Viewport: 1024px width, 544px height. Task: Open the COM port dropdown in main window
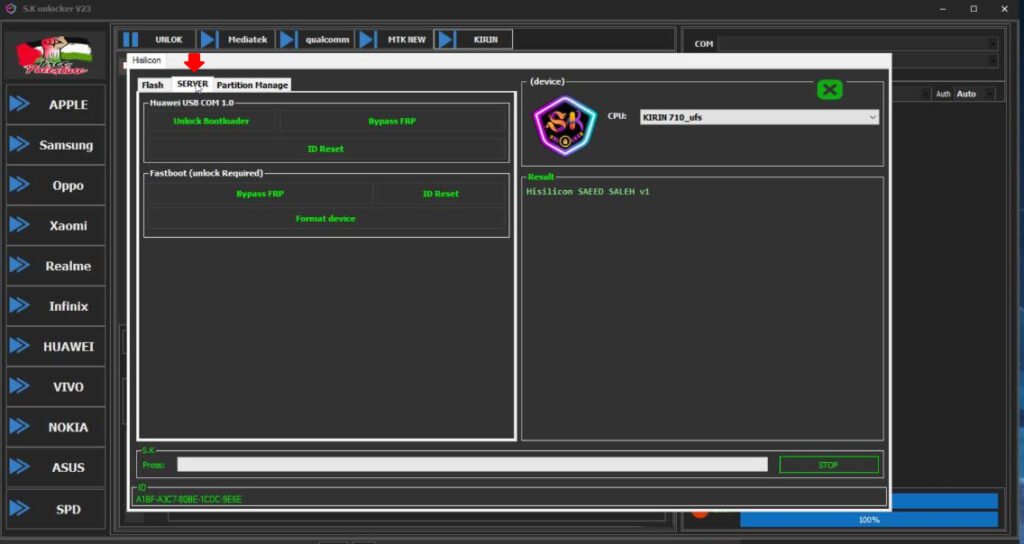[857, 44]
